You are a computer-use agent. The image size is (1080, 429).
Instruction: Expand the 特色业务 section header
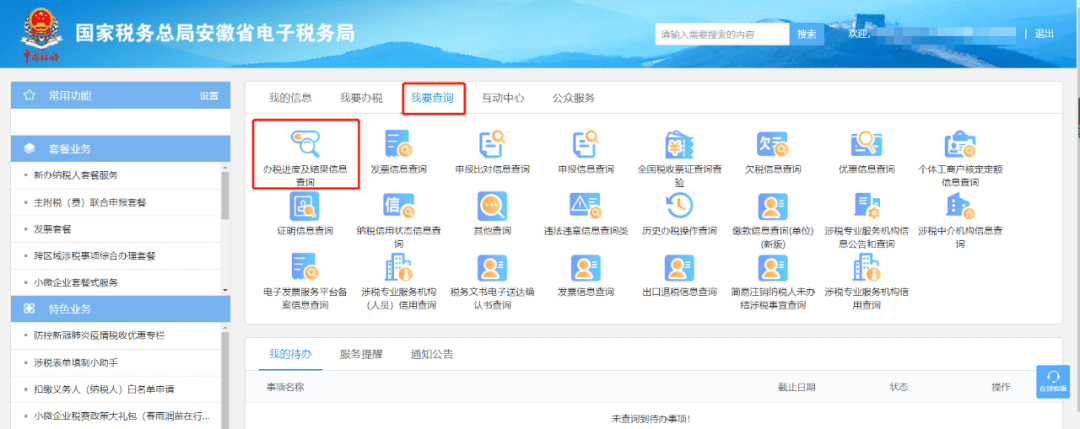(120, 309)
